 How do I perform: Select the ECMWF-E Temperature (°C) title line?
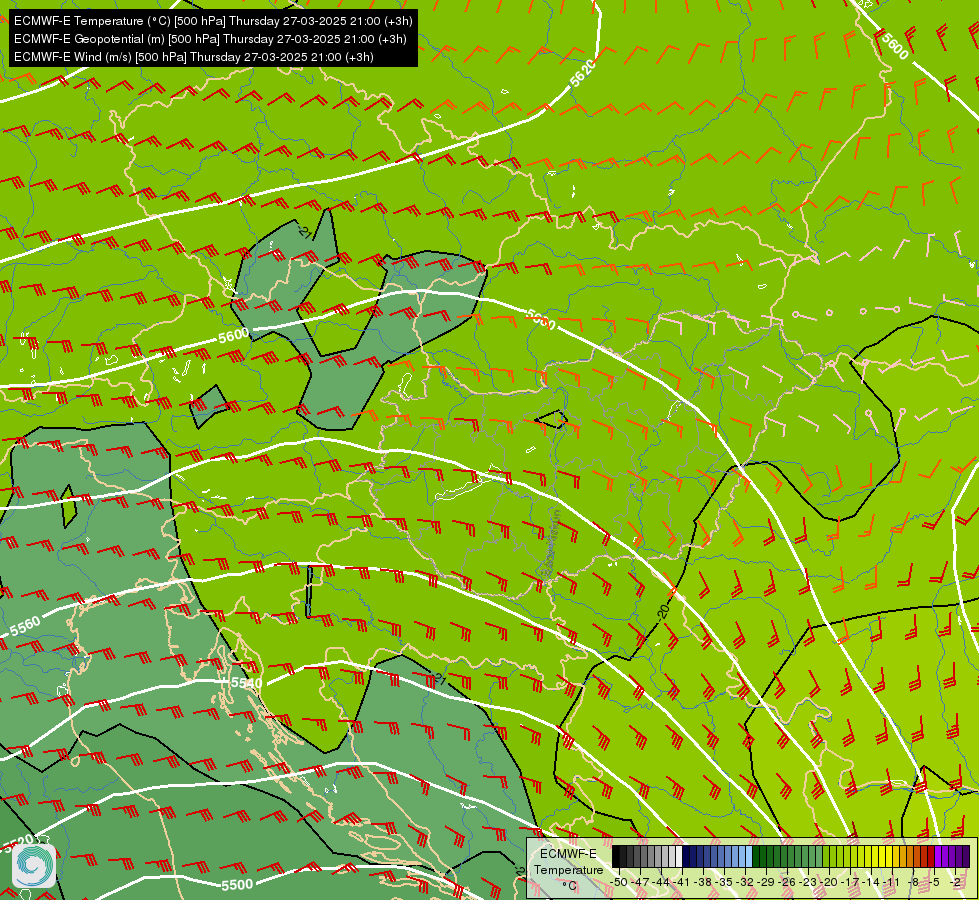tap(213, 21)
